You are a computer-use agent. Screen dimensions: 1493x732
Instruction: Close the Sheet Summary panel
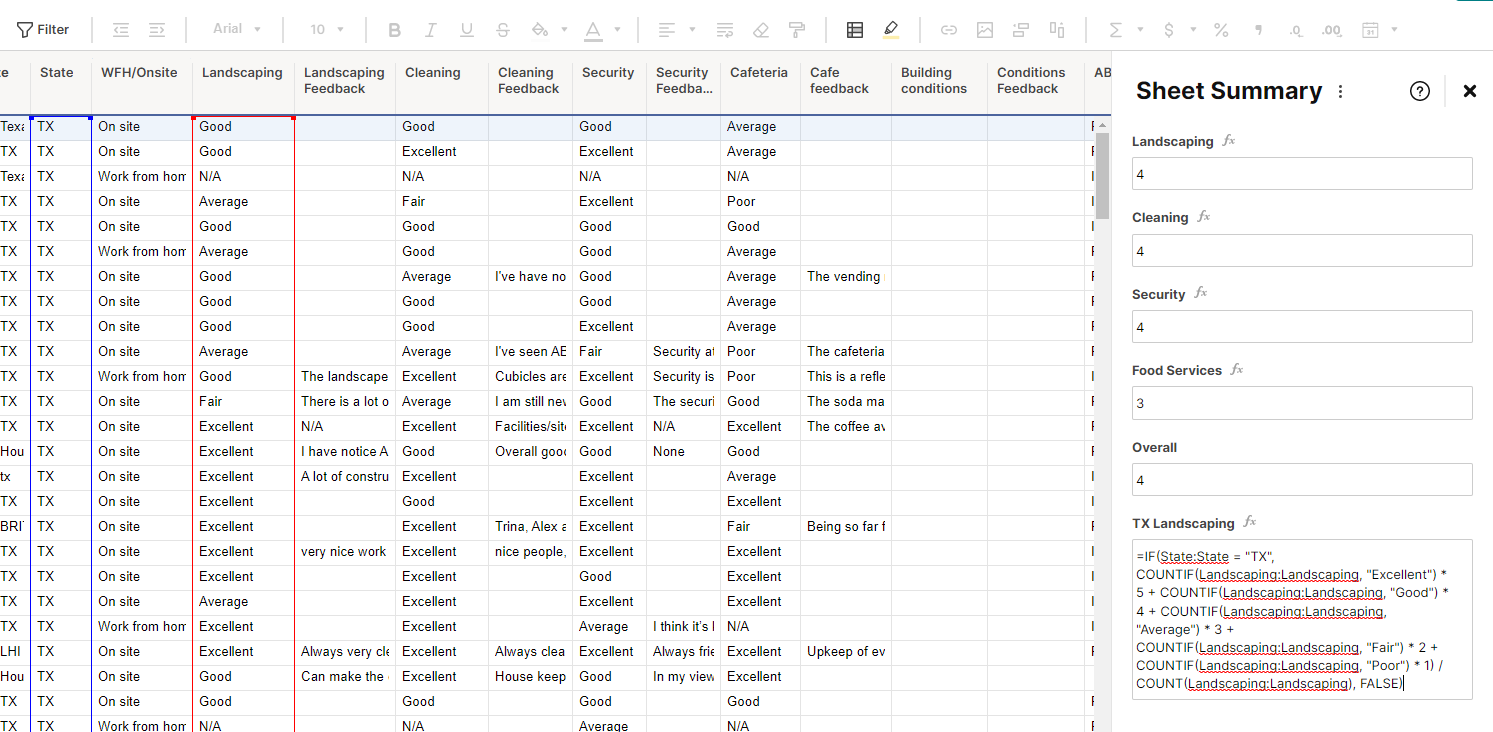[1469, 91]
